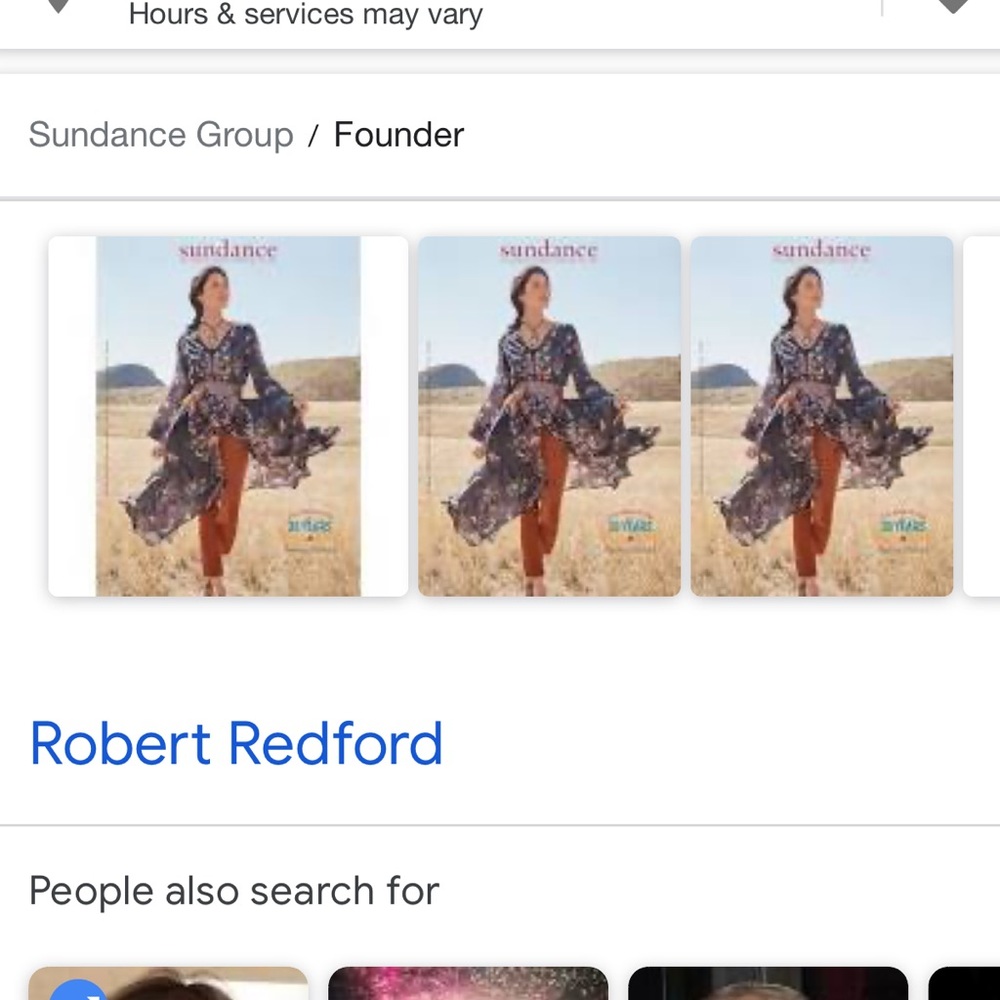Select the Founder breadcrumb label

[398, 135]
